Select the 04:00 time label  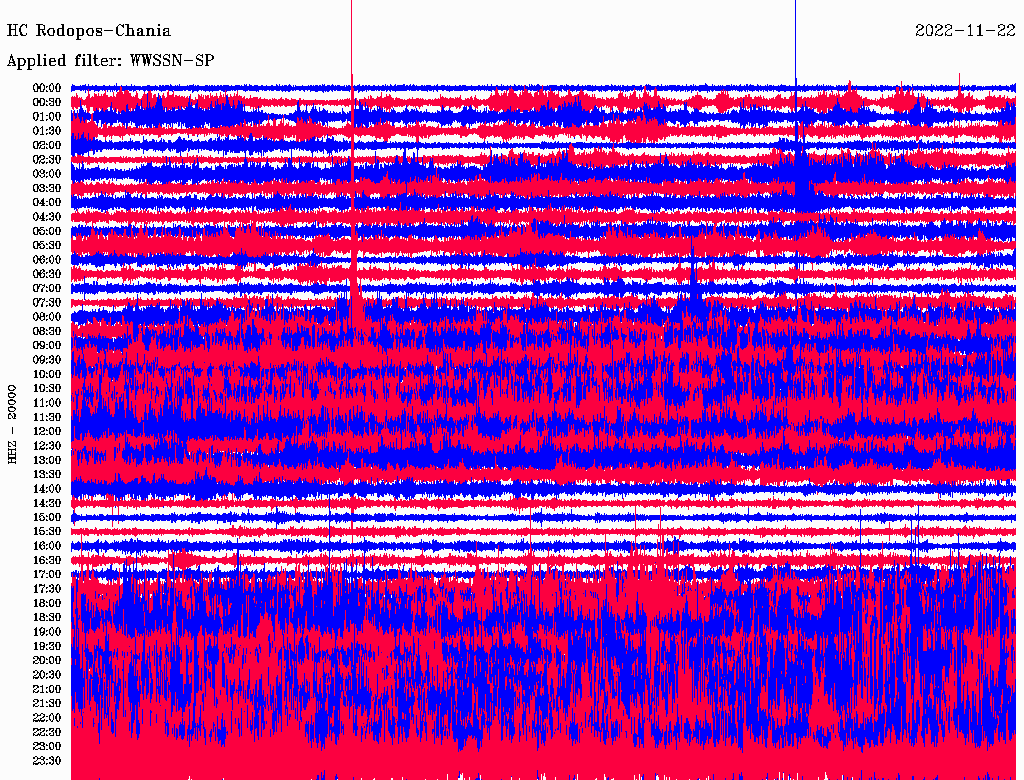tap(47, 203)
